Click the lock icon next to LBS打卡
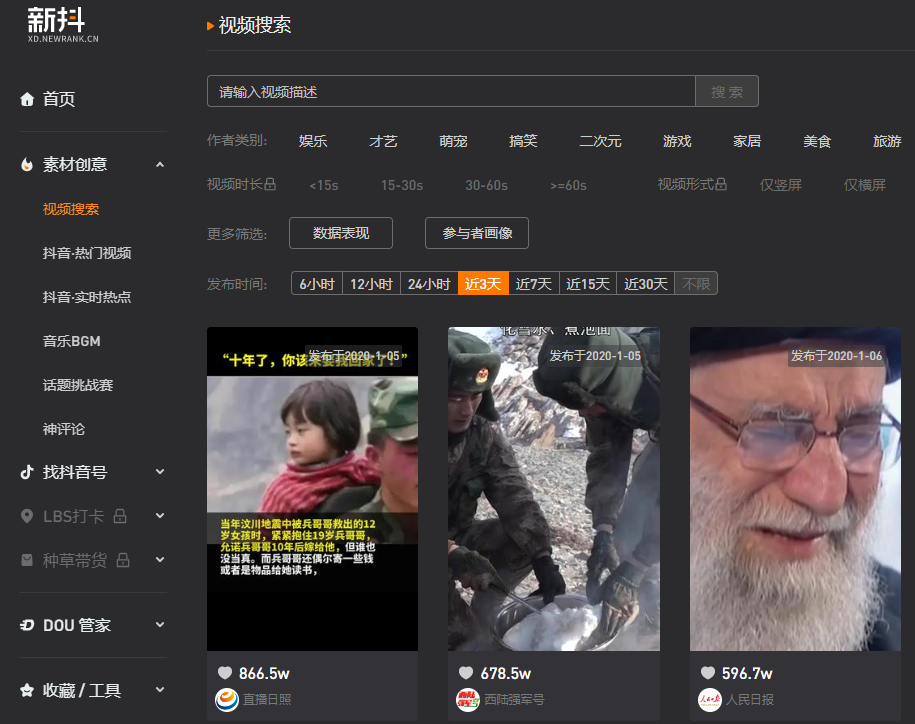915x724 pixels. (119, 515)
